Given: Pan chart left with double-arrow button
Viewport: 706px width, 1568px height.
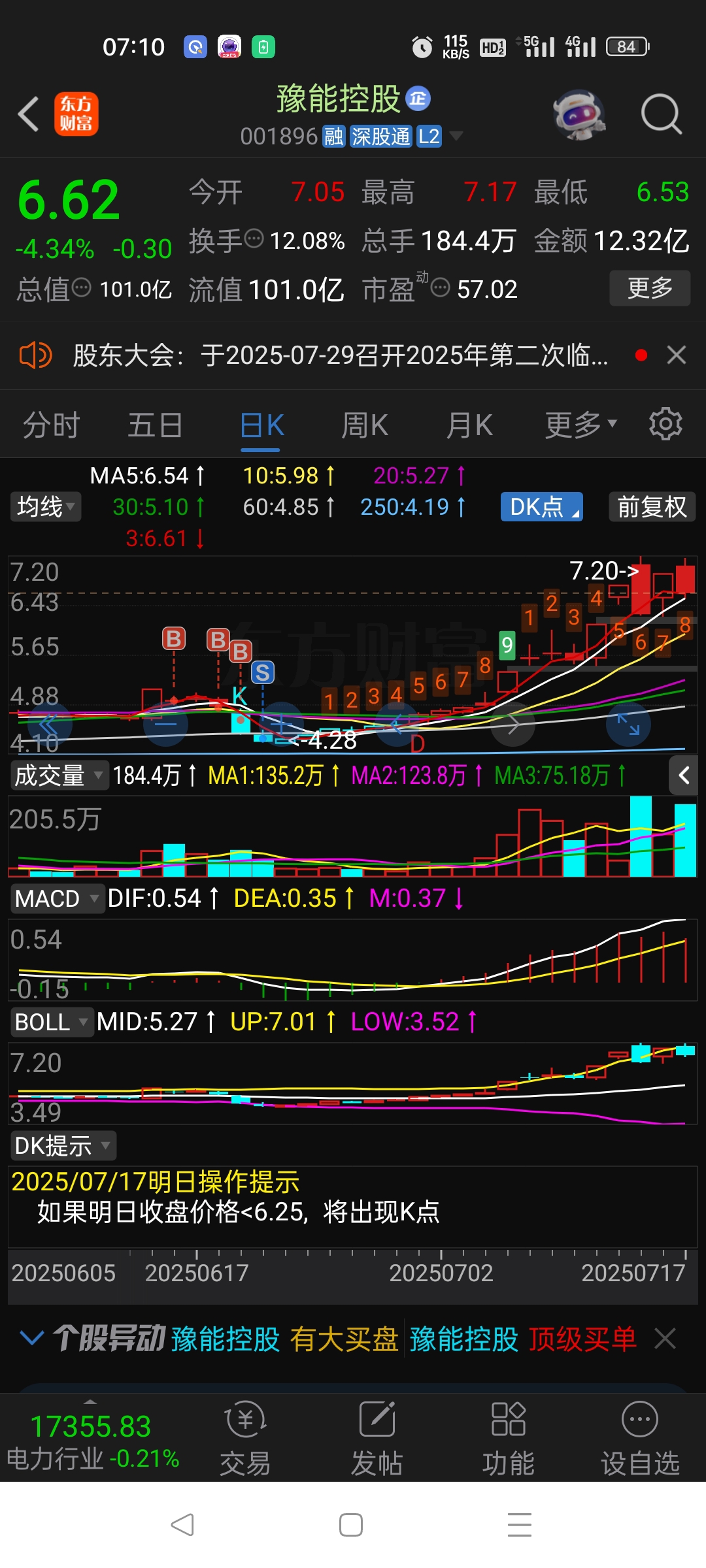Looking at the screenshot, I should click(50, 724).
